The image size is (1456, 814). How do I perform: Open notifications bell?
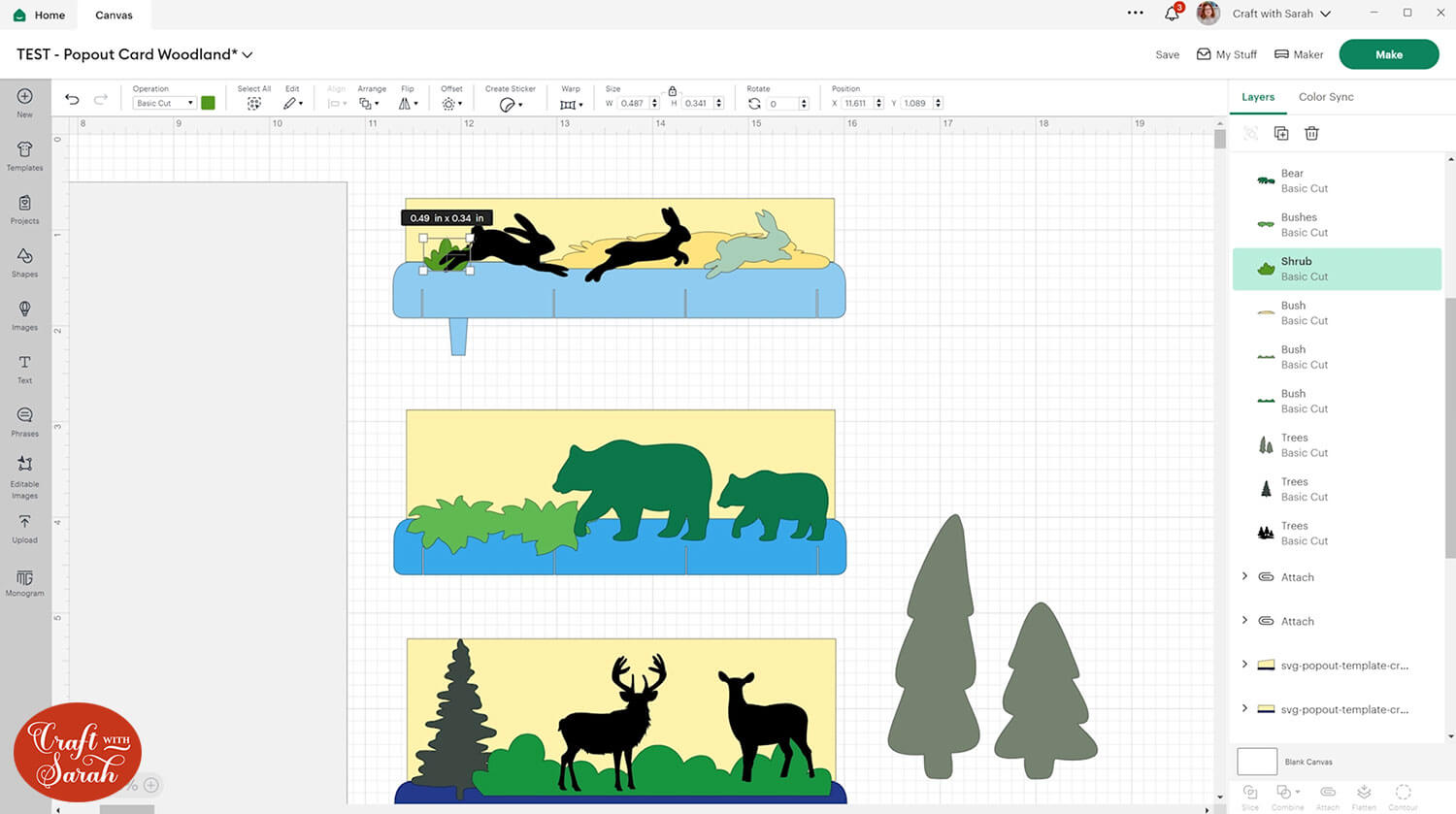pos(1173,14)
